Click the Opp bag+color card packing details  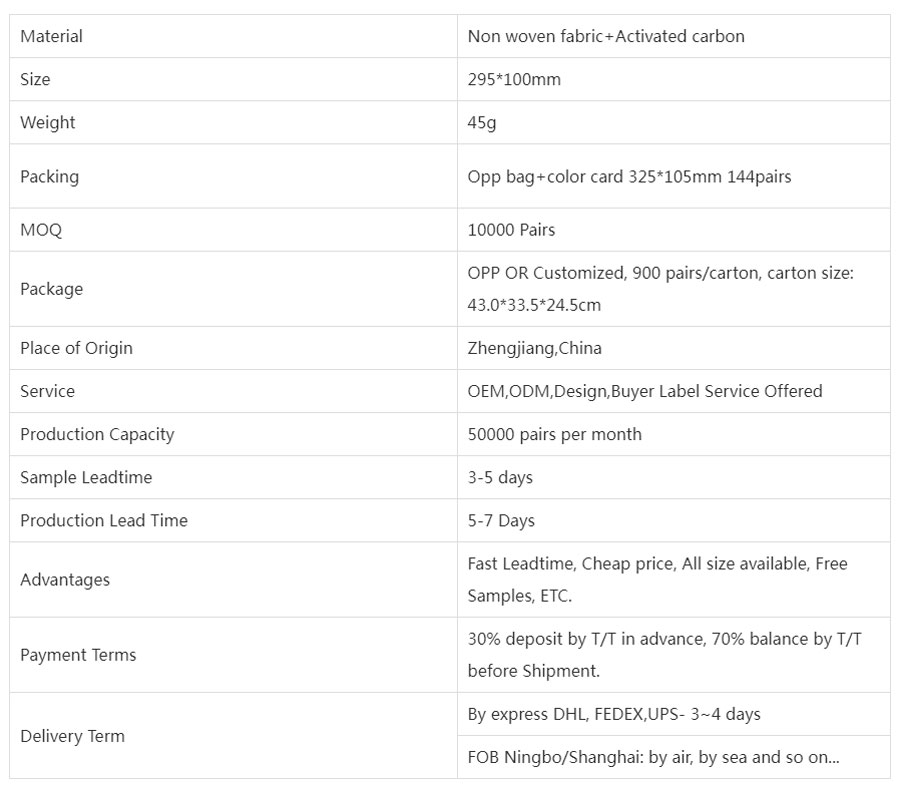[629, 176]
